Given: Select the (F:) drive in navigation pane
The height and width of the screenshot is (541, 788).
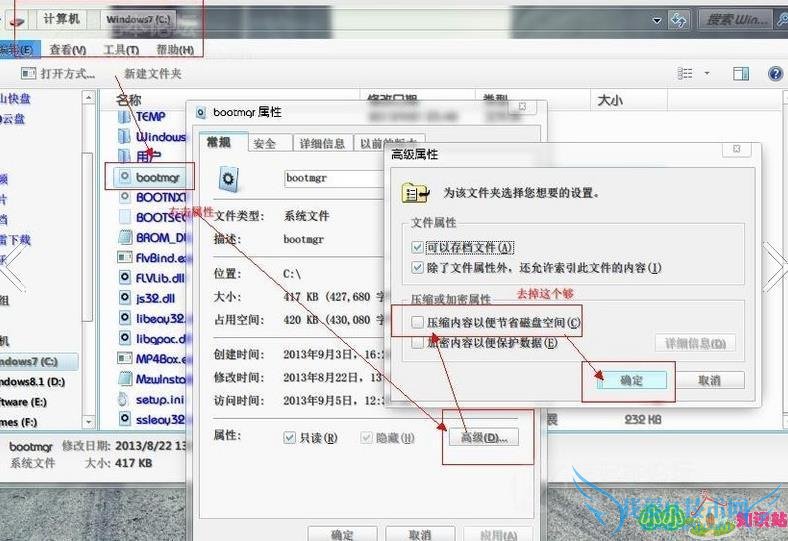Looking at the screenshot, I should click(x=19, y=422).
